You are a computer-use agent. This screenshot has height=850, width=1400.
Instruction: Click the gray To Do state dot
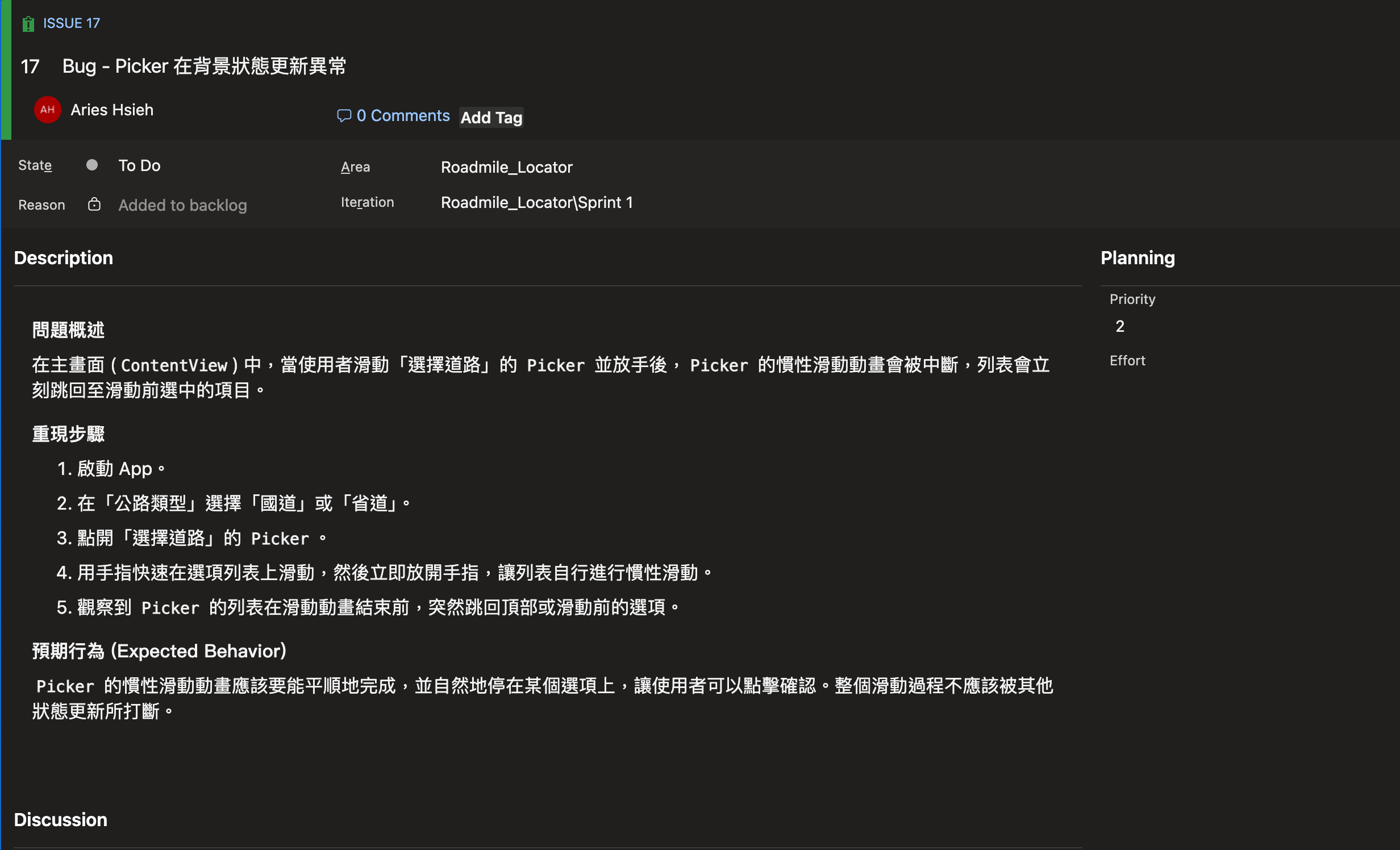tap(92, 165)
